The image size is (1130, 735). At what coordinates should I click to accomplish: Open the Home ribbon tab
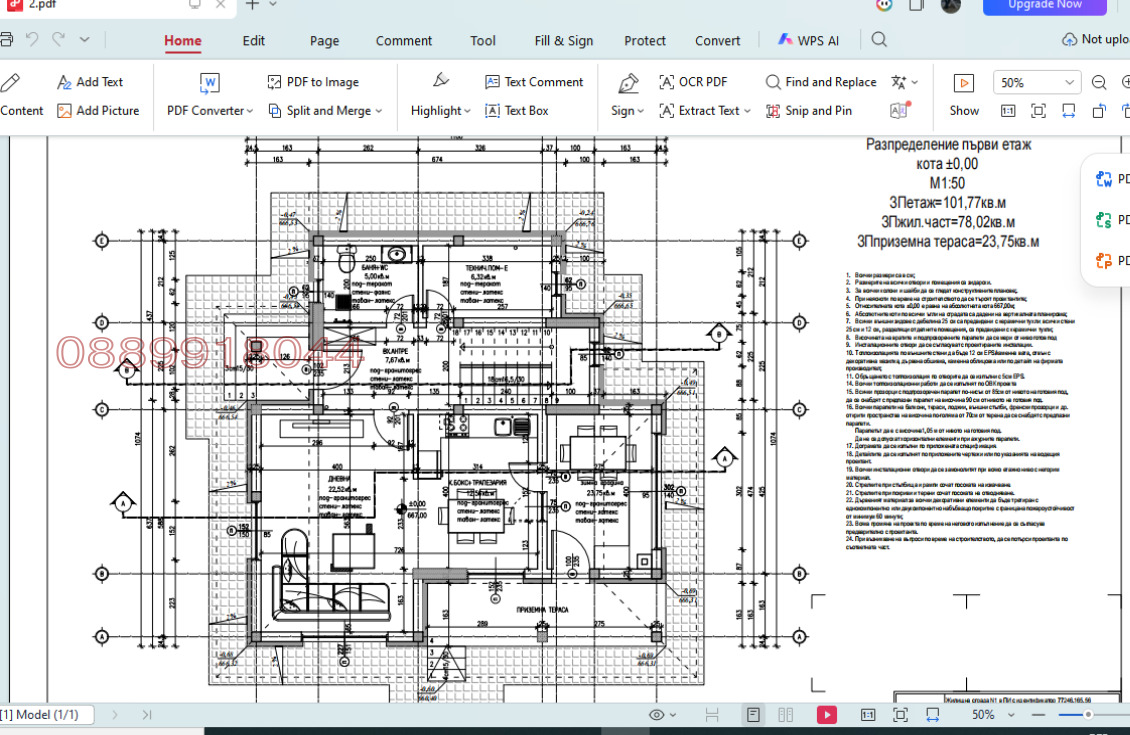point(182,41)
